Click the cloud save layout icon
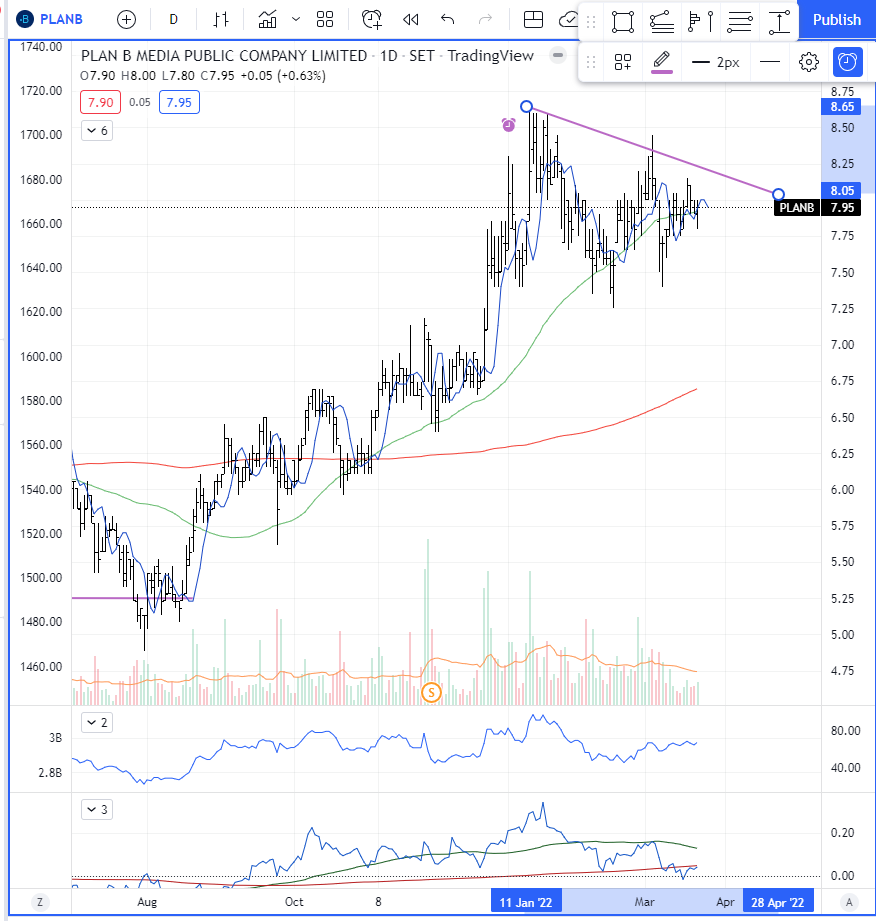 click(568, 20)
